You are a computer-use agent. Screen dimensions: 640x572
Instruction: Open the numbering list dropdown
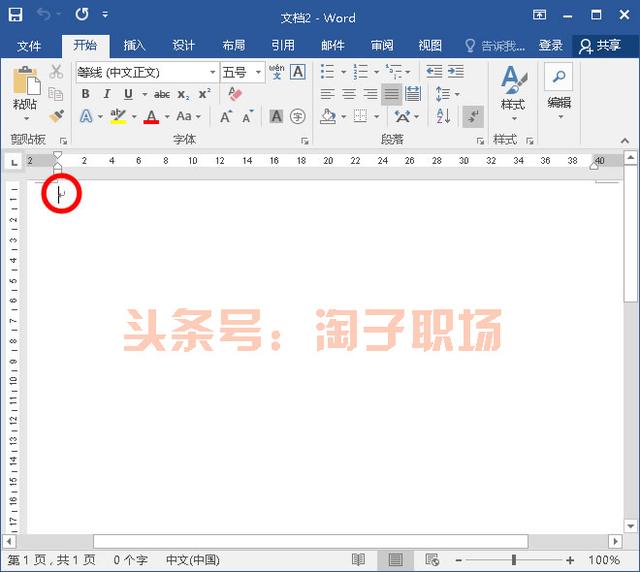click(376, 72)
